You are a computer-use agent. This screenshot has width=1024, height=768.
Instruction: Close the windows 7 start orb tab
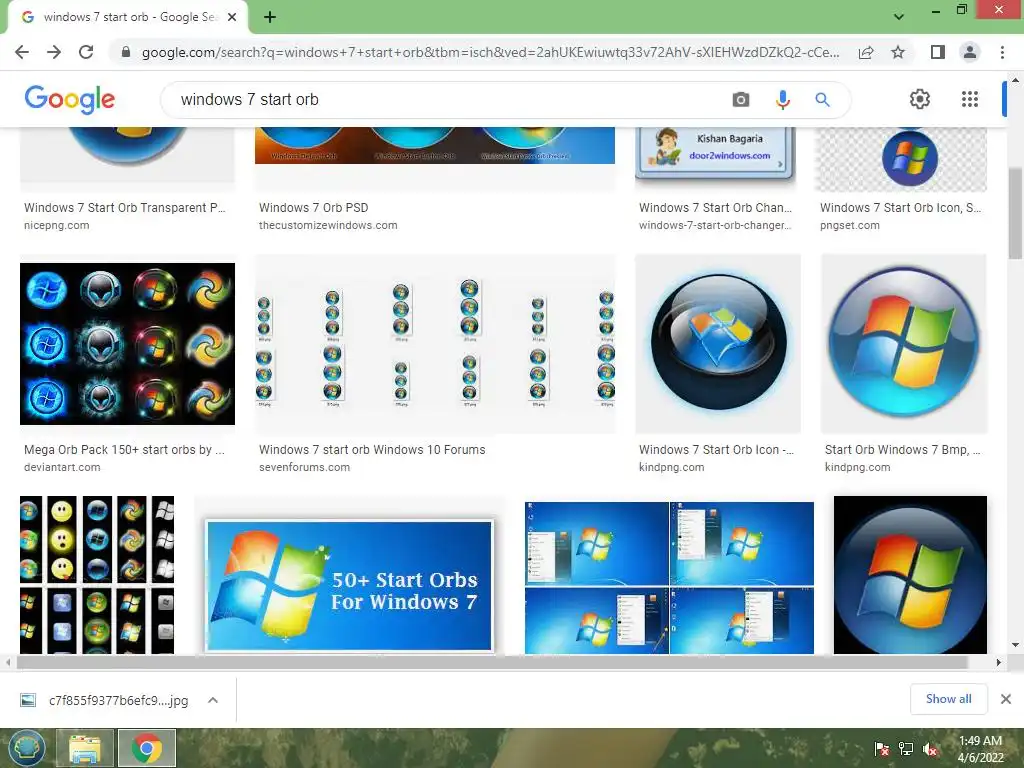click(232, 17)
